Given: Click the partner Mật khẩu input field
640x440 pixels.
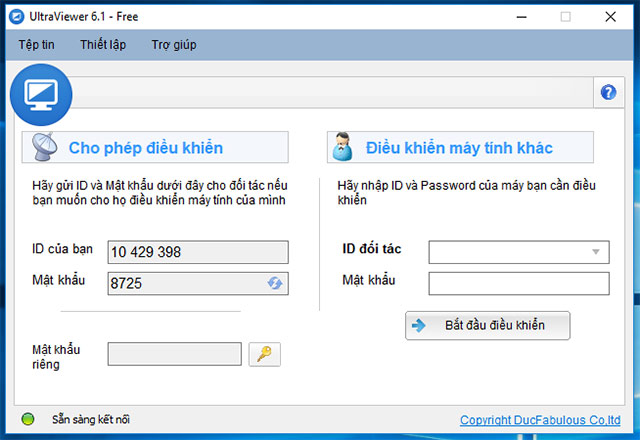Looking at the screenshot, I should [518, 284].
